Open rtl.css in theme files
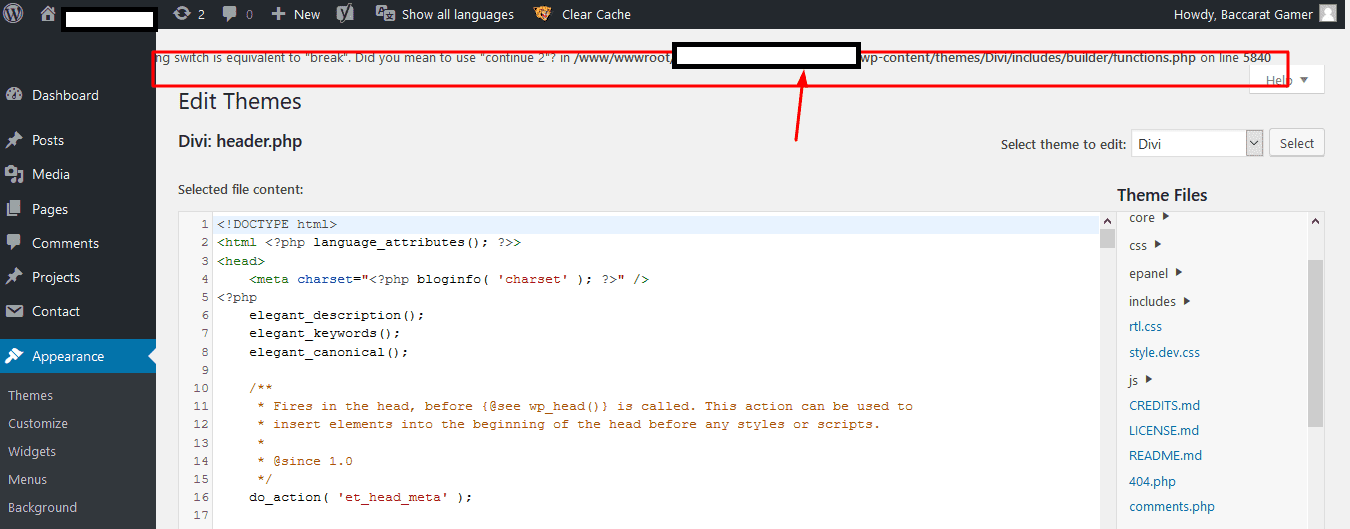Viewport: 1350px width, 529px height. pyautogui.click(x=1145, y=326)
